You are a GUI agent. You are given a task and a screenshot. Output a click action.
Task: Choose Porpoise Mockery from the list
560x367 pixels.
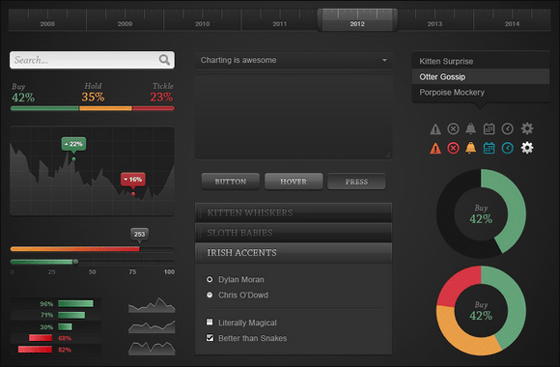(x=480, y=92)
